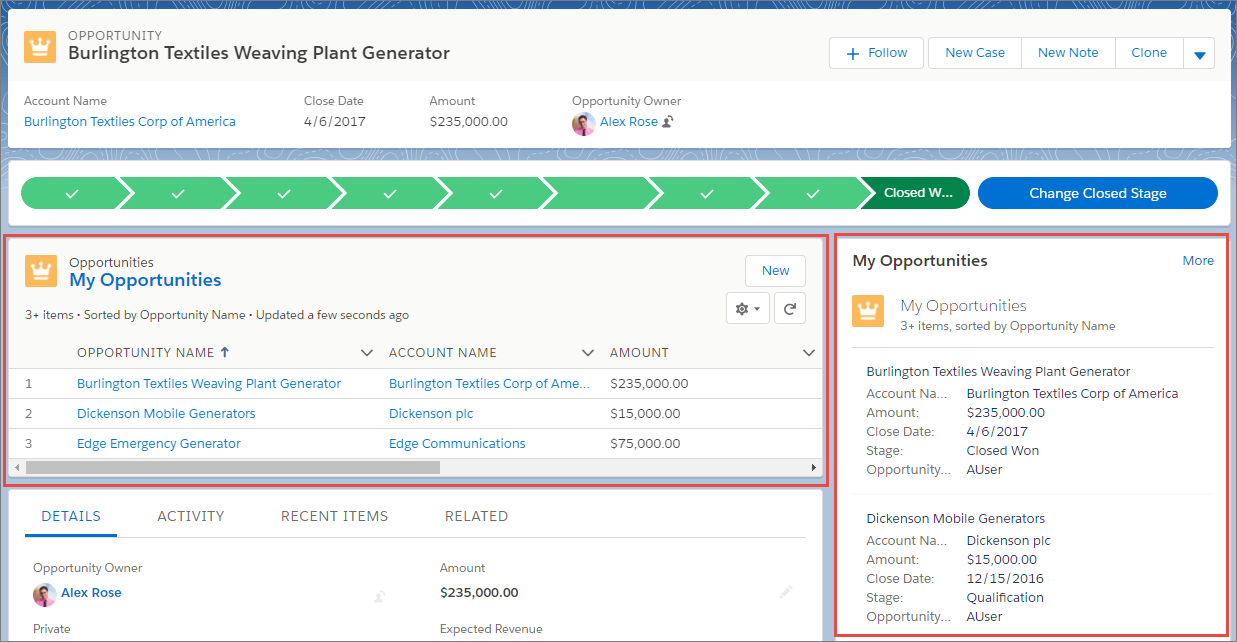The image size is (1237, 642).
Task: Switch to the Related tab
Action: (476, 516)
